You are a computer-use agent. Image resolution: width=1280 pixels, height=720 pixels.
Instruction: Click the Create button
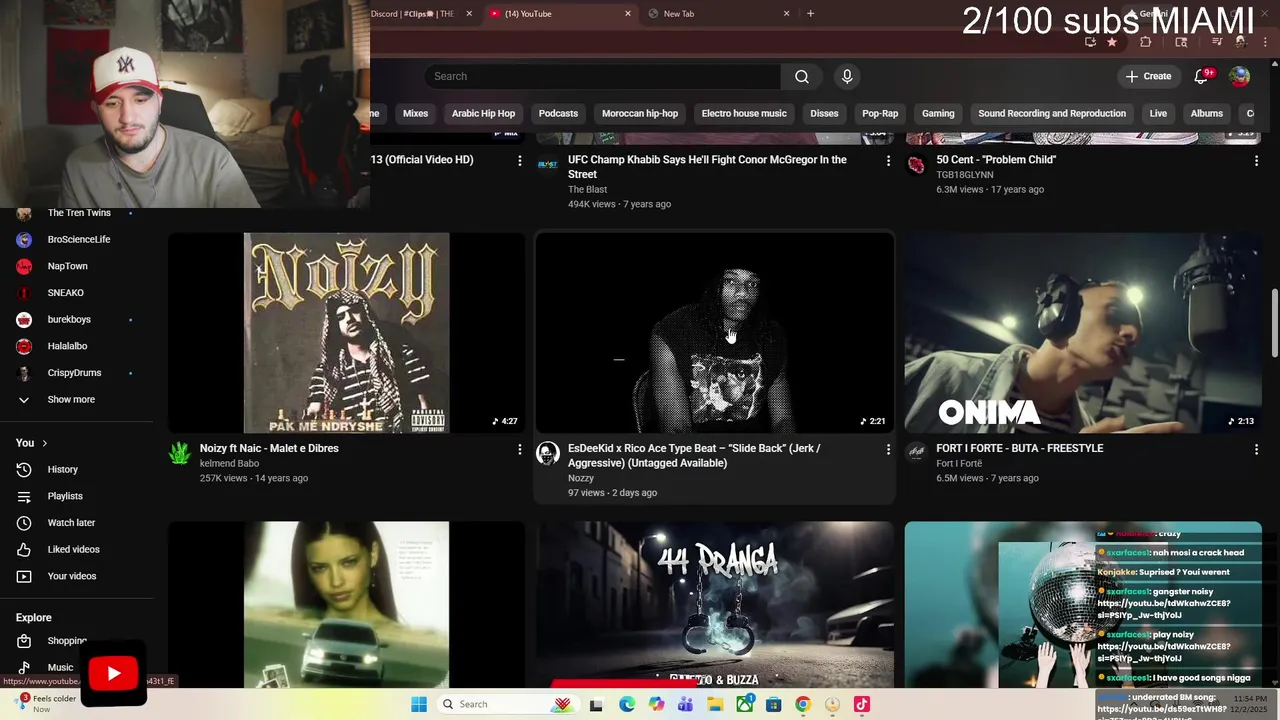click(x=1148, y=76)
